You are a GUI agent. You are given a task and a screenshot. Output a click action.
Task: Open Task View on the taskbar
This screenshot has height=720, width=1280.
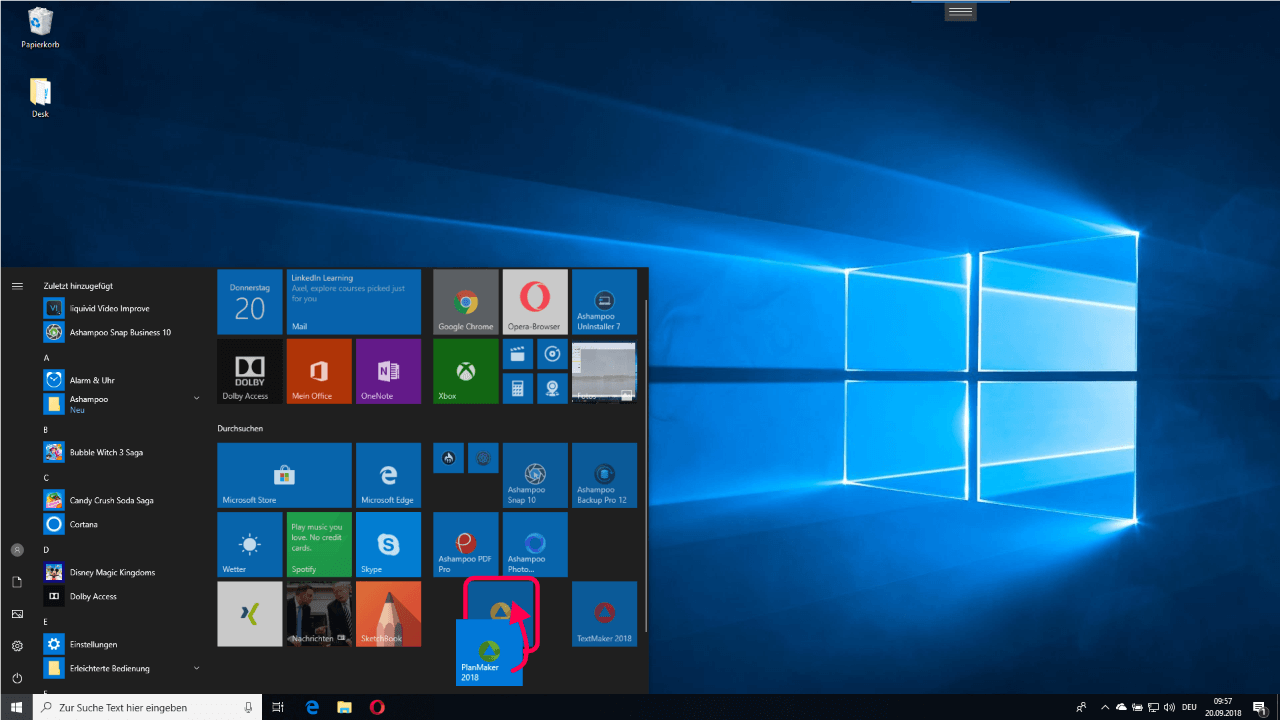[x=279, y=707]
